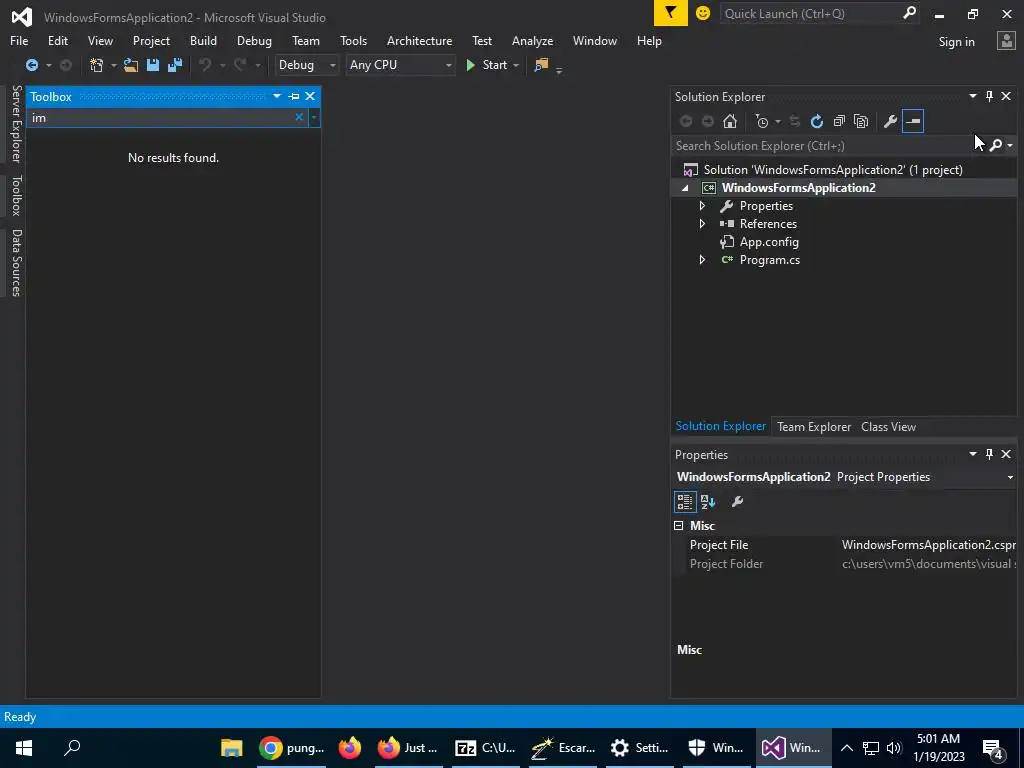Open the Debug configuration dropdown

pyautogui.click(x=307, y=65)
